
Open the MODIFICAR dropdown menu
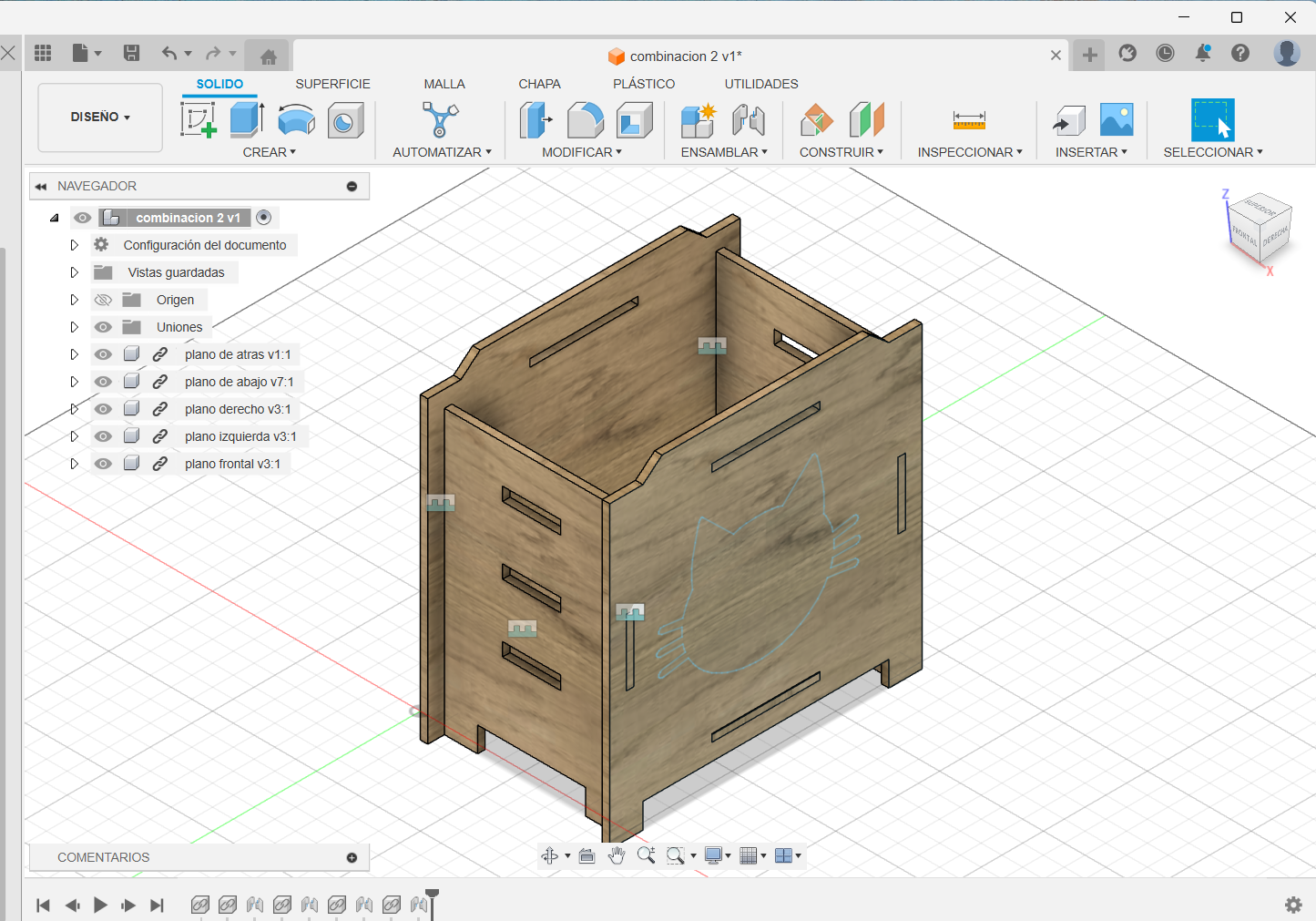click(x=582, y=152)
